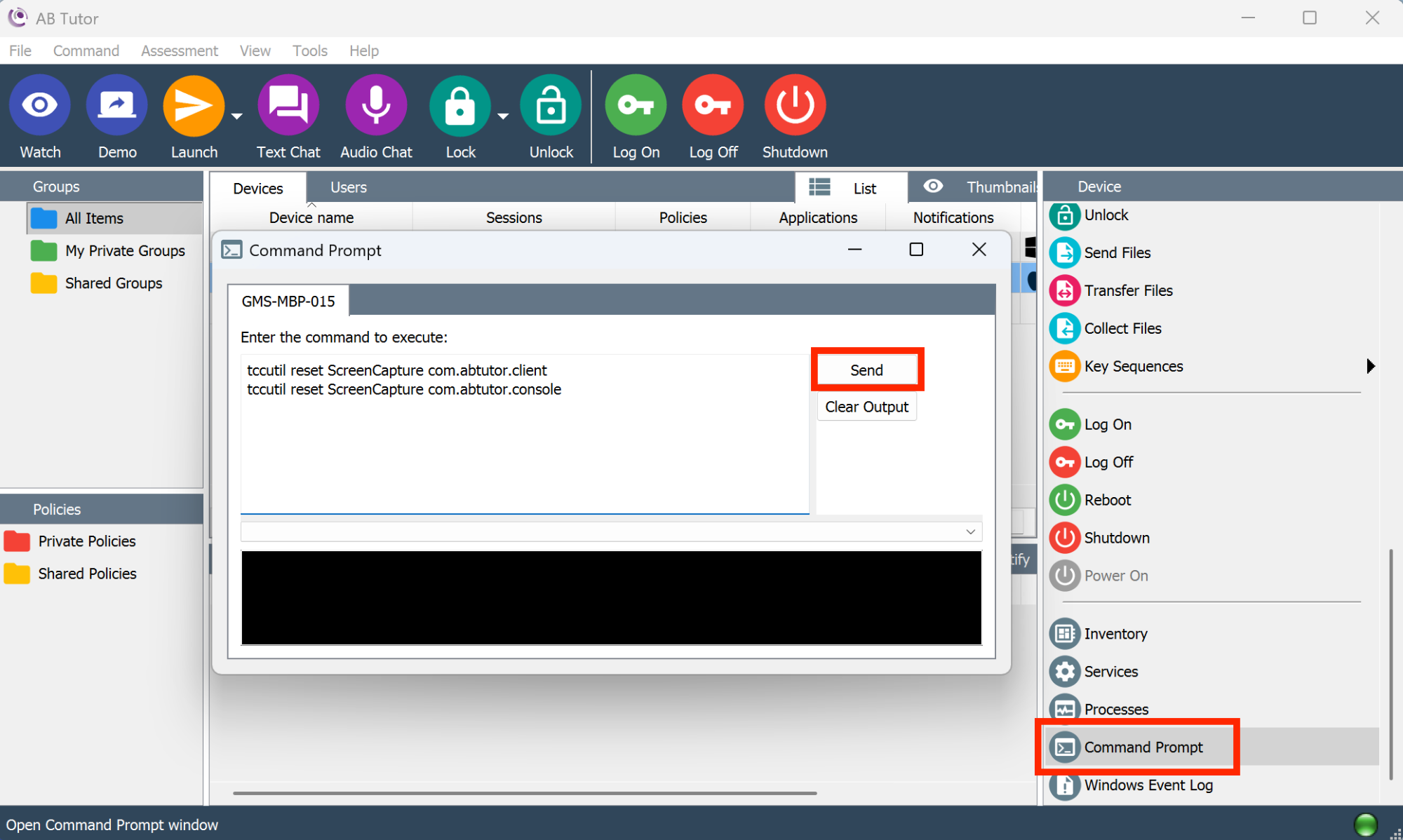
Task: Select the My Private Groups folder
Action: pos(124,251)
